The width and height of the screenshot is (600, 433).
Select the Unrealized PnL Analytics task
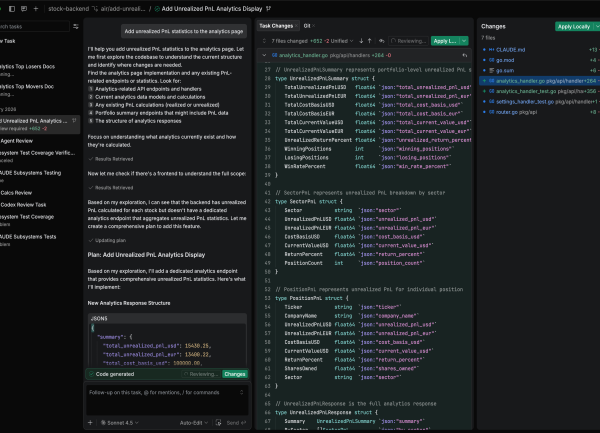click(x=40, y=124)
